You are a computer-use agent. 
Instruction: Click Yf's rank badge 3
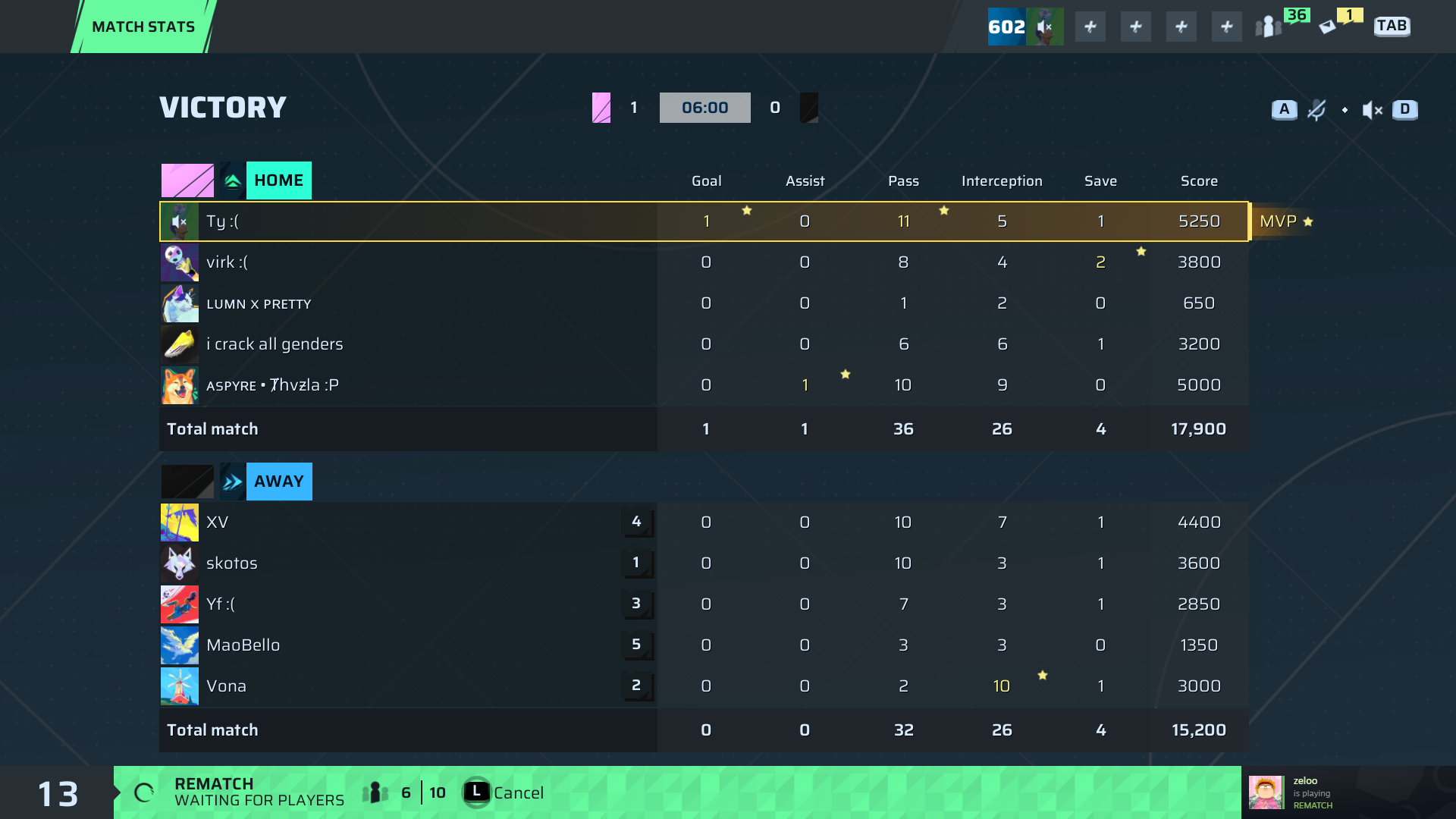click(638, 604)
